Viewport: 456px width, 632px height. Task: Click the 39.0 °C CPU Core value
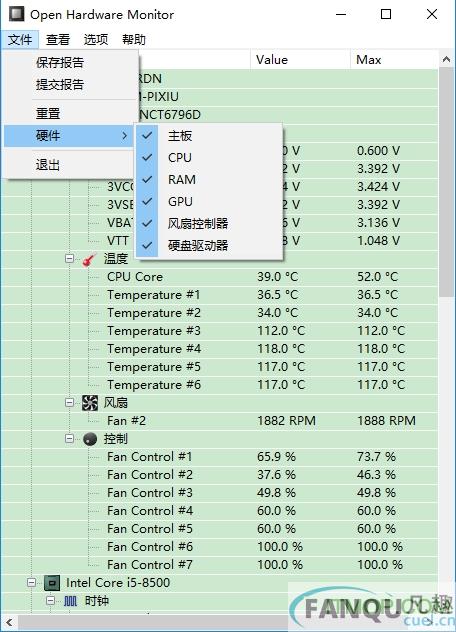coord(277,277)
